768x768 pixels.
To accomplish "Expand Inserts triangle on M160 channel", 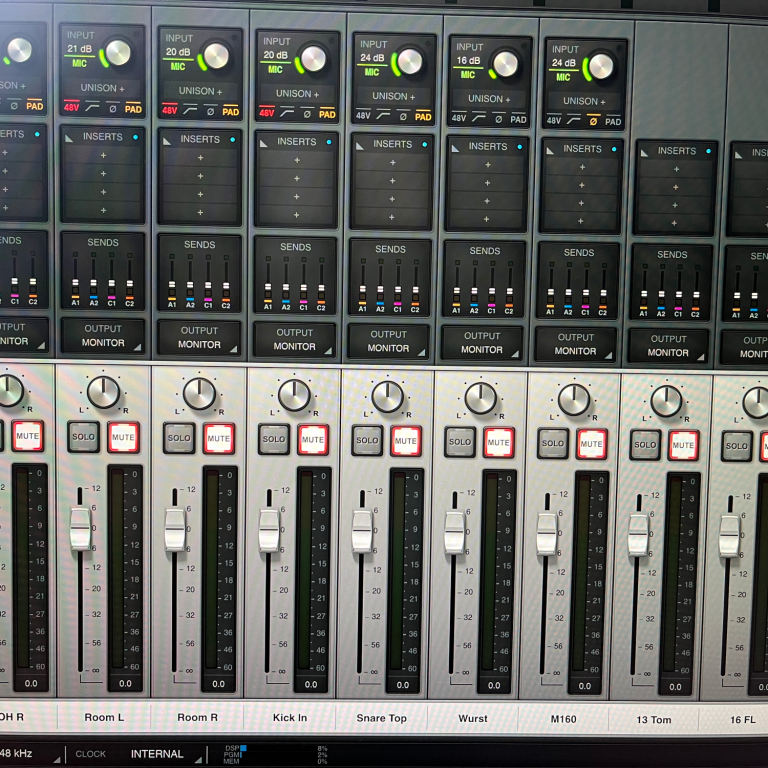I will 550,151.
